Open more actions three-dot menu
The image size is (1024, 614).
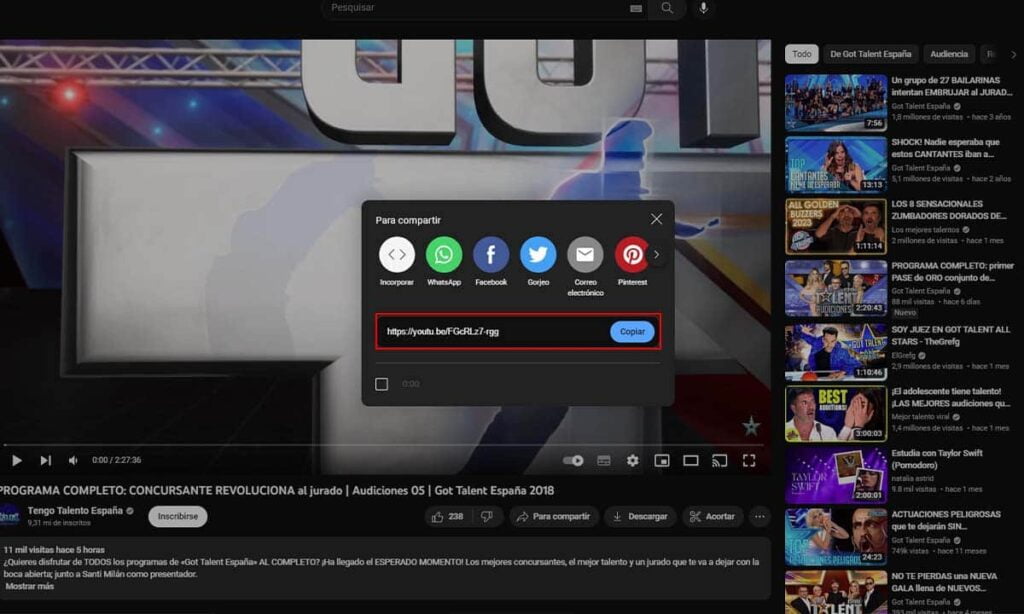760,517
